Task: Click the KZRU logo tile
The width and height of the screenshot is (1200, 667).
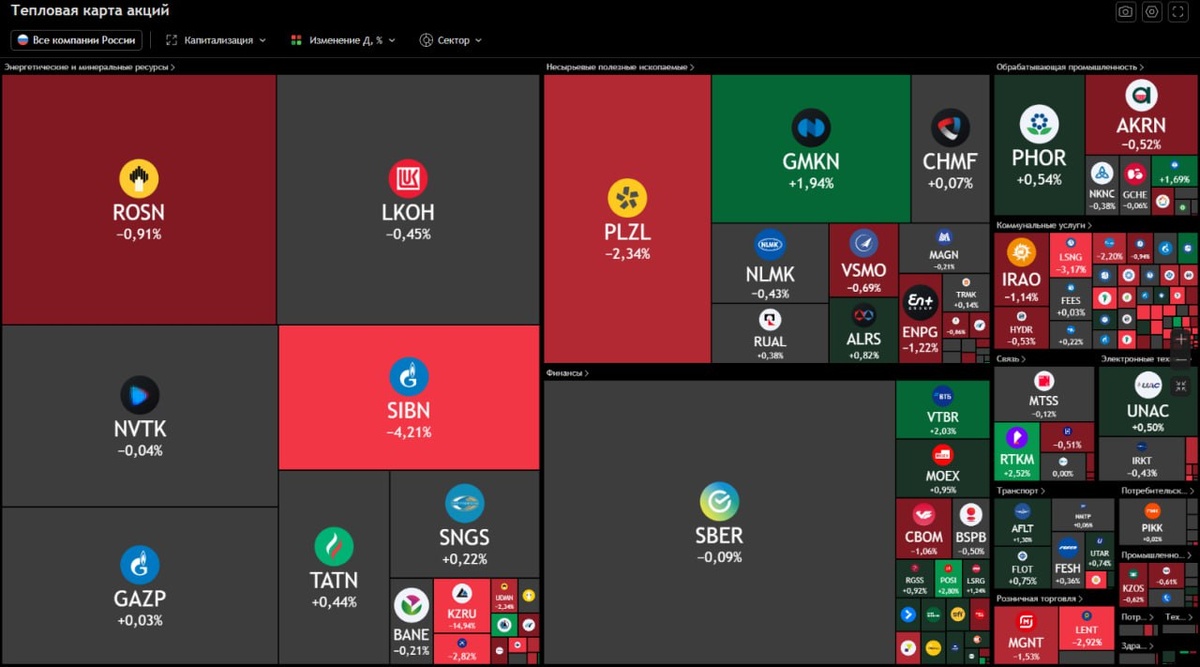Action: click(461, 592)
